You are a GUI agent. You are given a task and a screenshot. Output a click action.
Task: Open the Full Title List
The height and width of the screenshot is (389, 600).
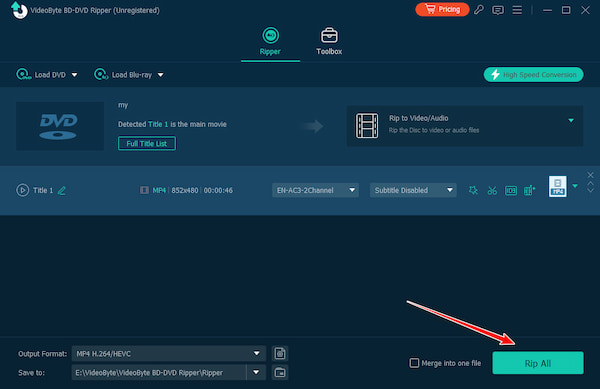(x=147, y=143)
